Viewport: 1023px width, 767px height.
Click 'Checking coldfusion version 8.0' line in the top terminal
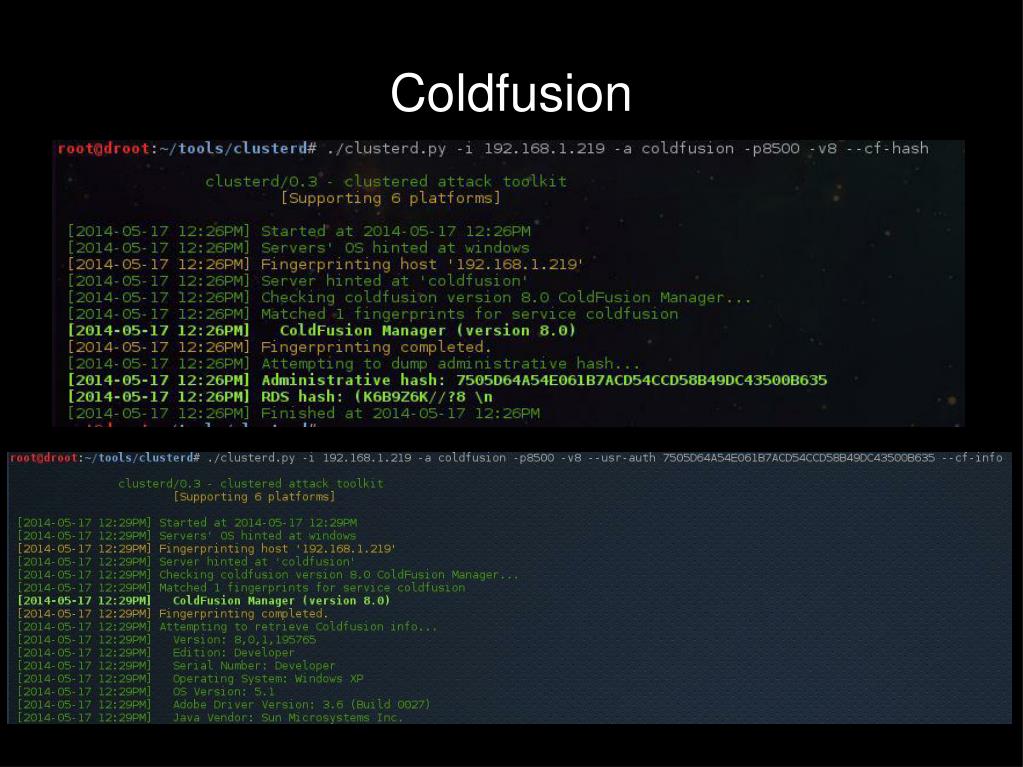pos(506,297)
